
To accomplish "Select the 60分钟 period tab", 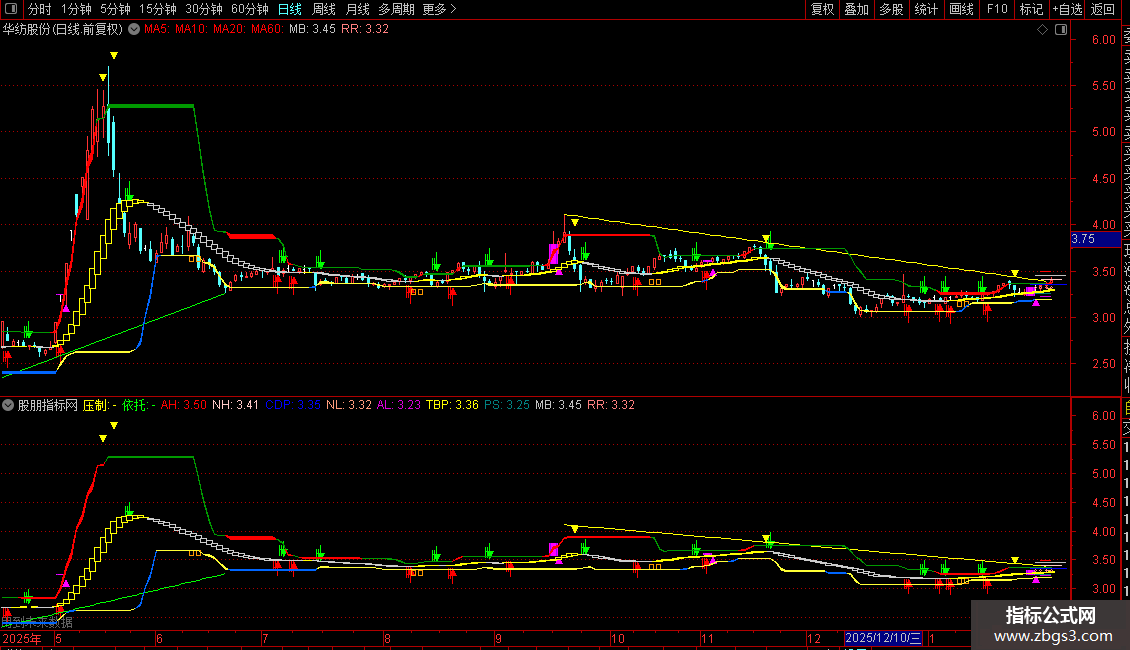I will point(249,9).
